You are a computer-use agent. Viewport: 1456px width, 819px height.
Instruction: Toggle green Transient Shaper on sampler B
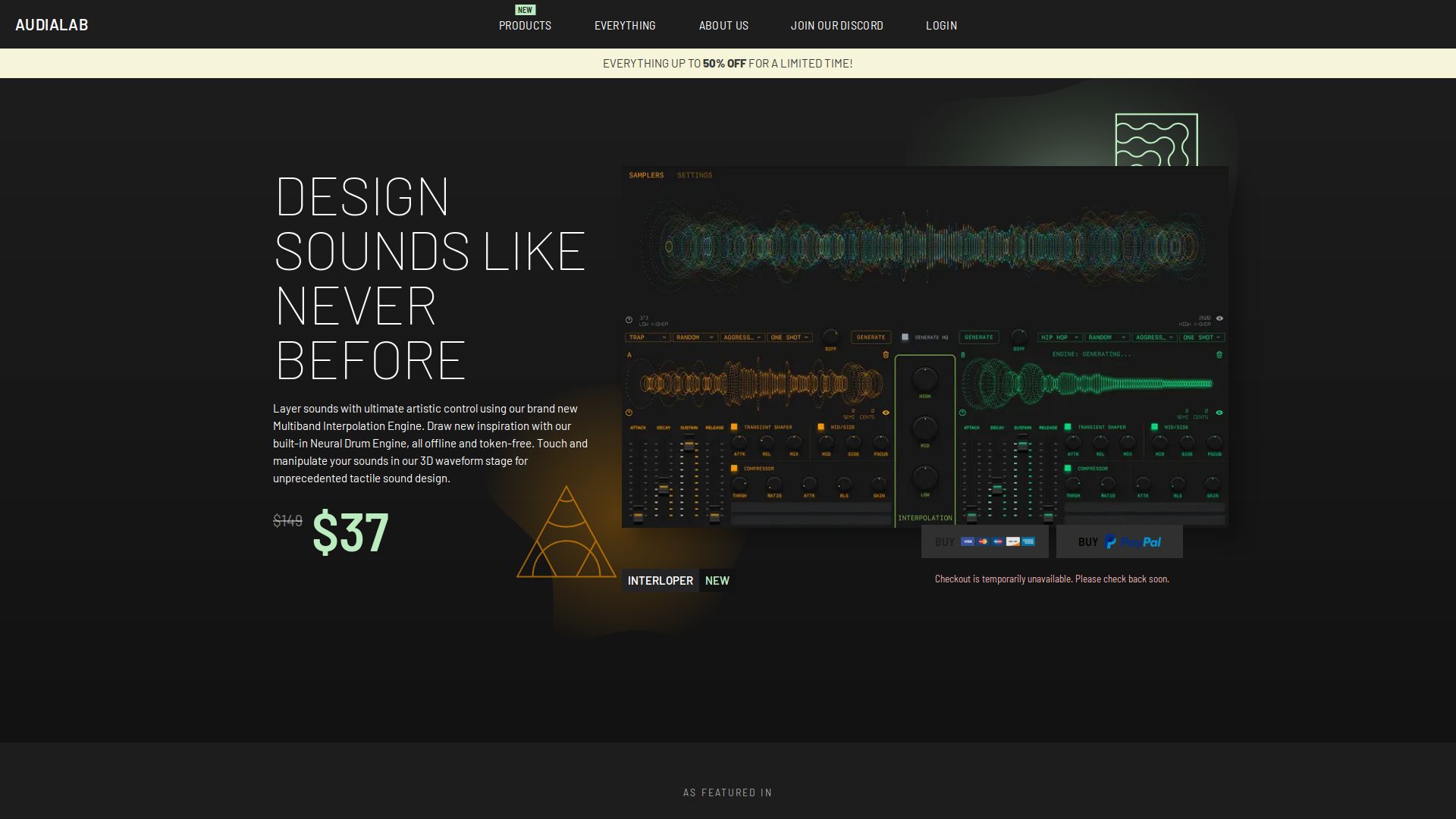click(1068, 427)
